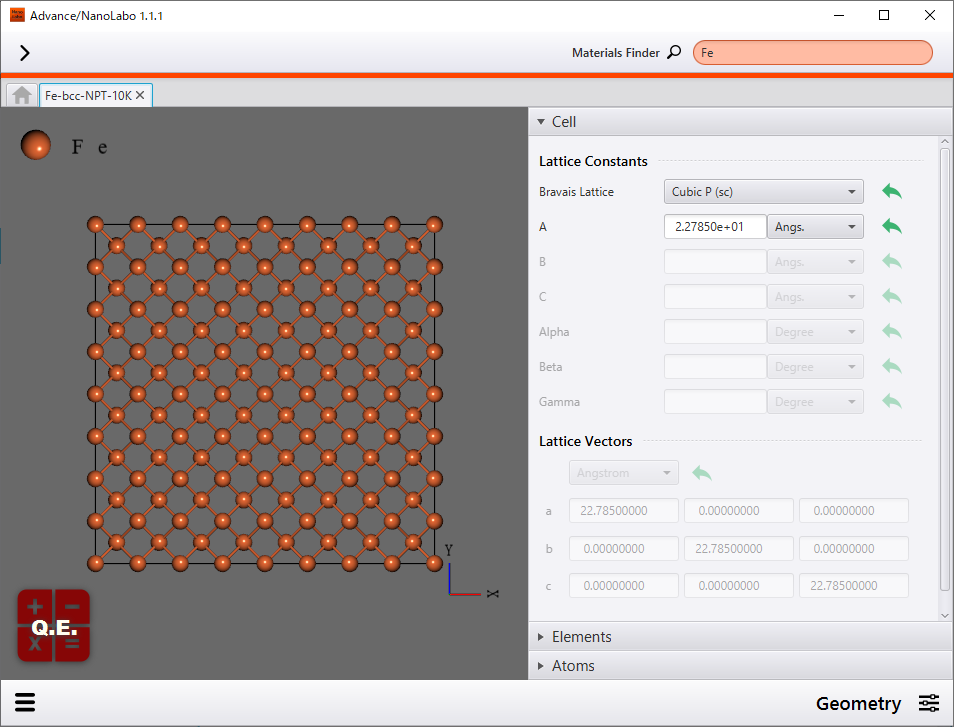The image size is (954, 727).
Task: Click the scrollbar down arrow in Cell panel
Action: (x=944, y=615)
